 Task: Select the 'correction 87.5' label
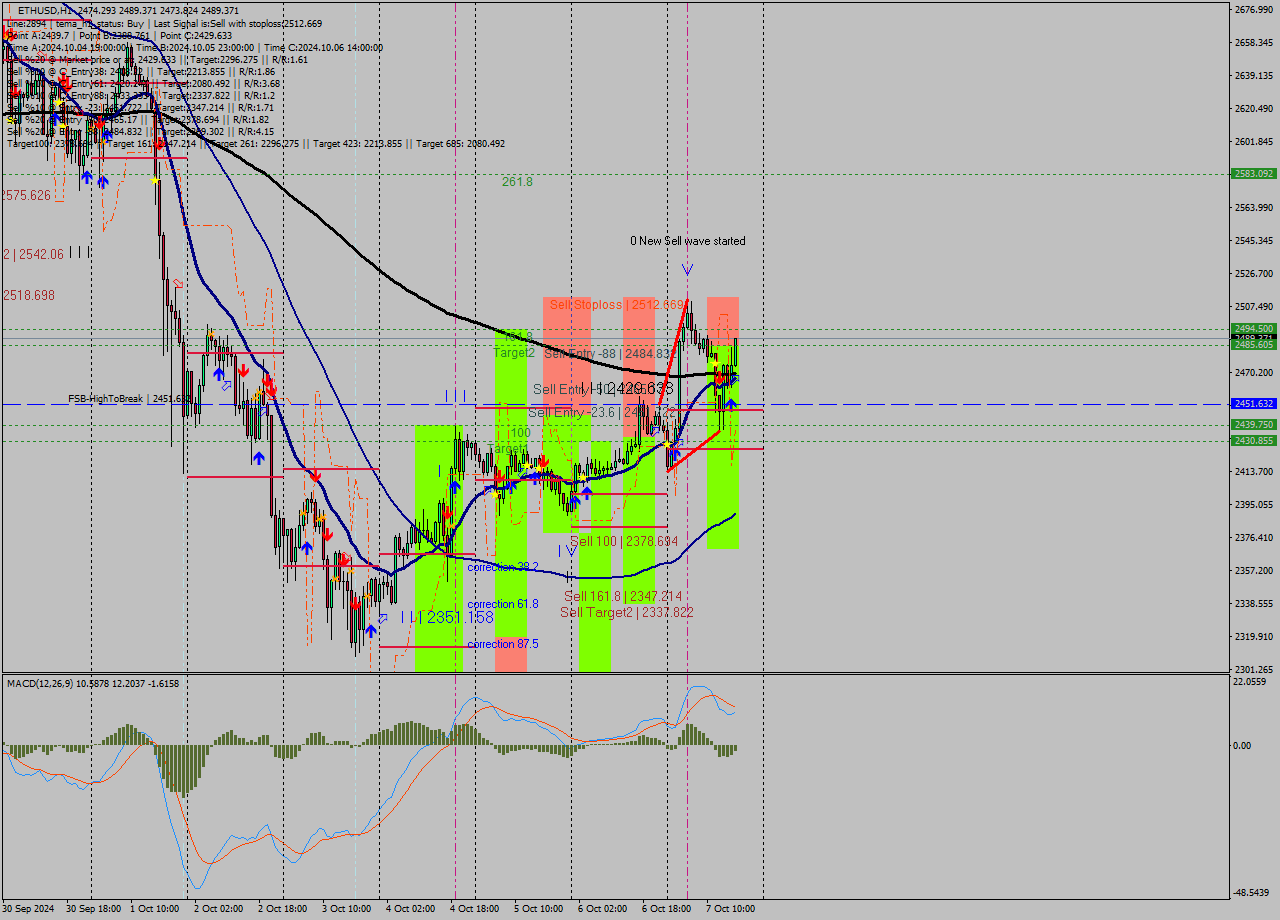pyautogui.click(x=503, y=644)
